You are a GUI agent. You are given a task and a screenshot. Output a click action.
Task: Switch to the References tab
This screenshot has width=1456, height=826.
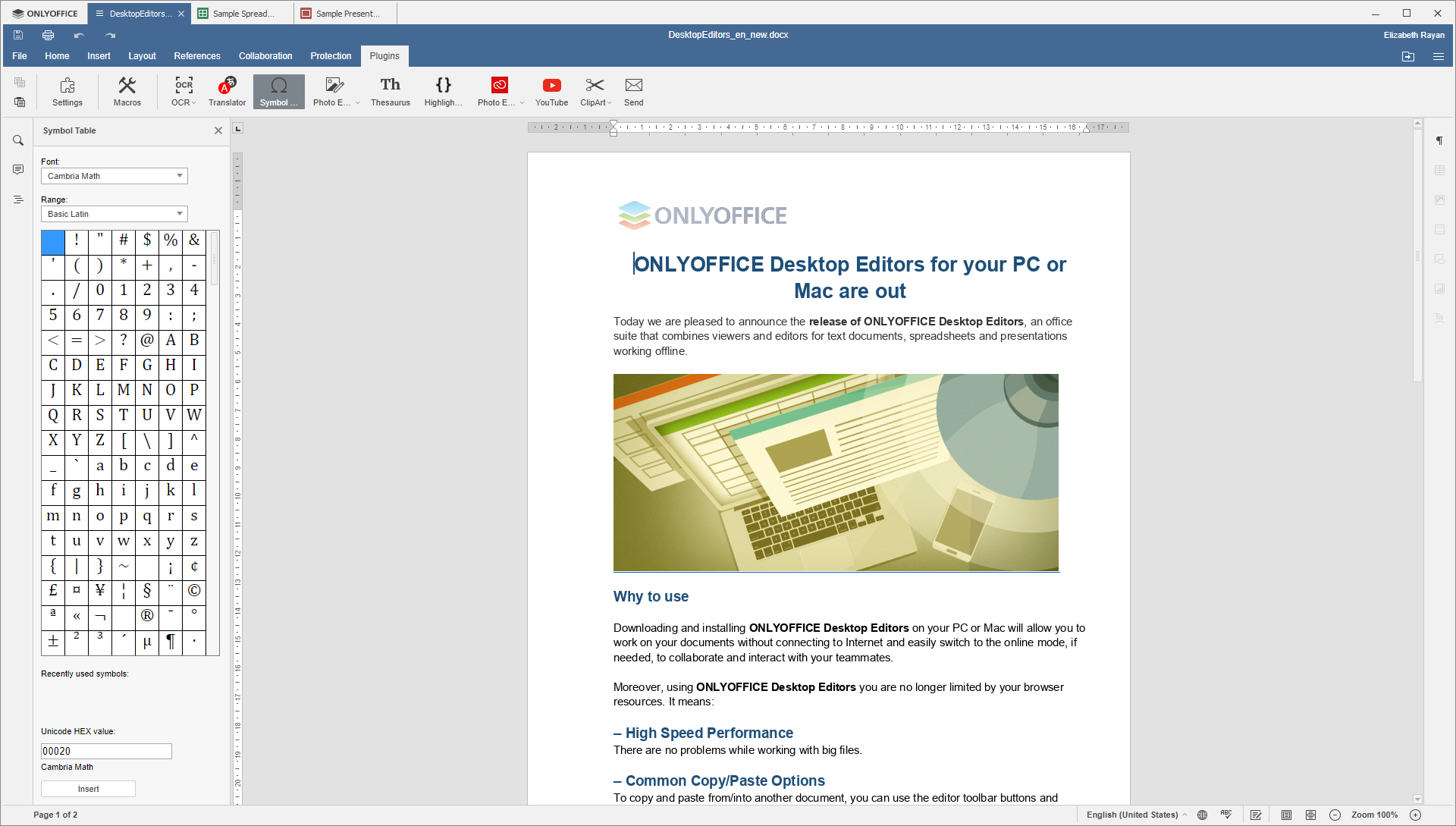click(x=197, y=56)
